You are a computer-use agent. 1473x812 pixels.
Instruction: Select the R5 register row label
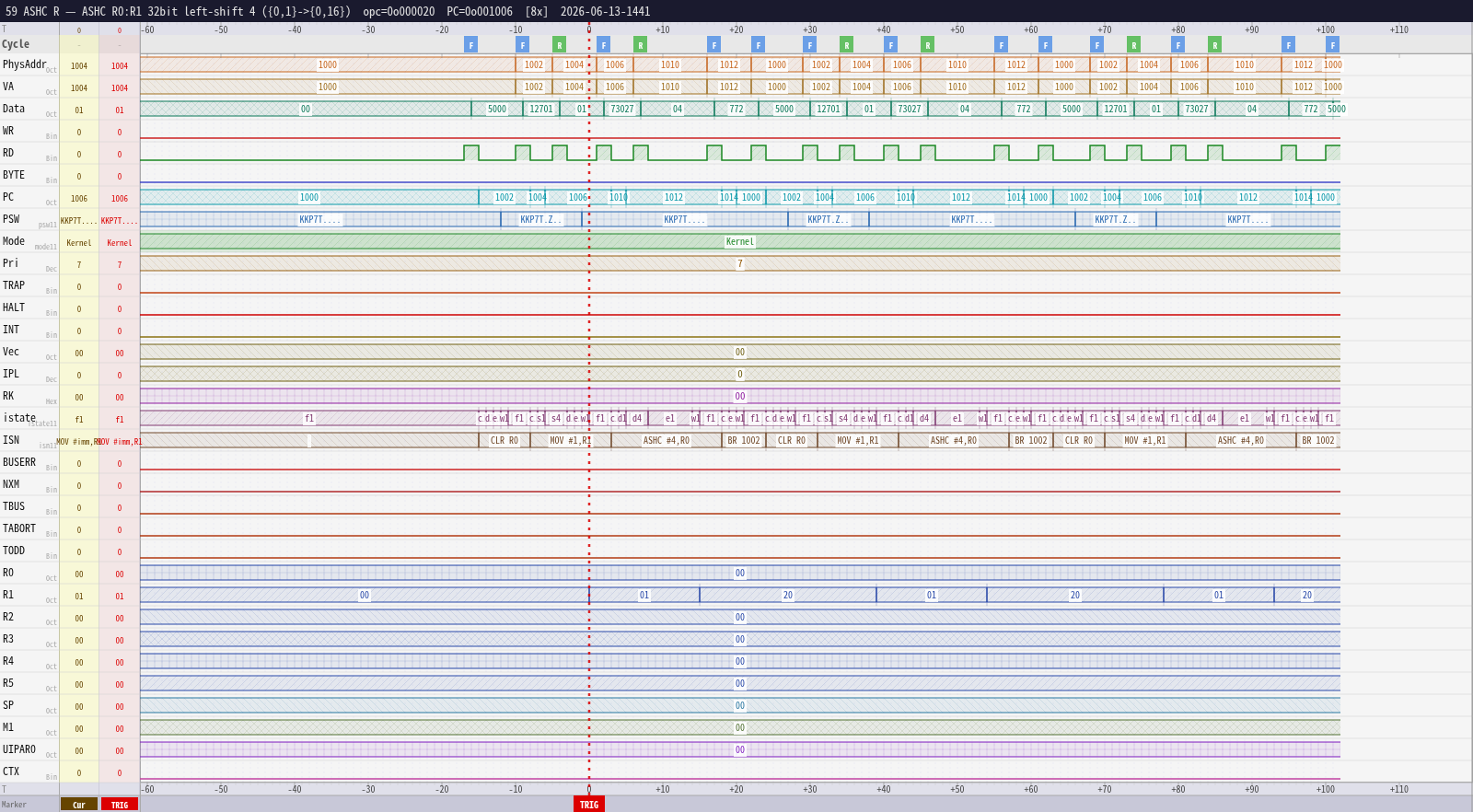coord(8,683)
